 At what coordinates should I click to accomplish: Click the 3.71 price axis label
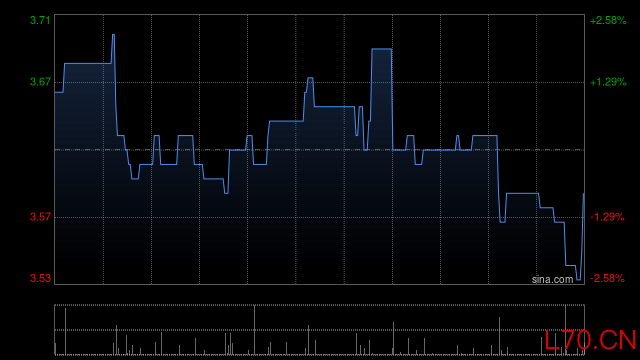[x=40, y=20]
